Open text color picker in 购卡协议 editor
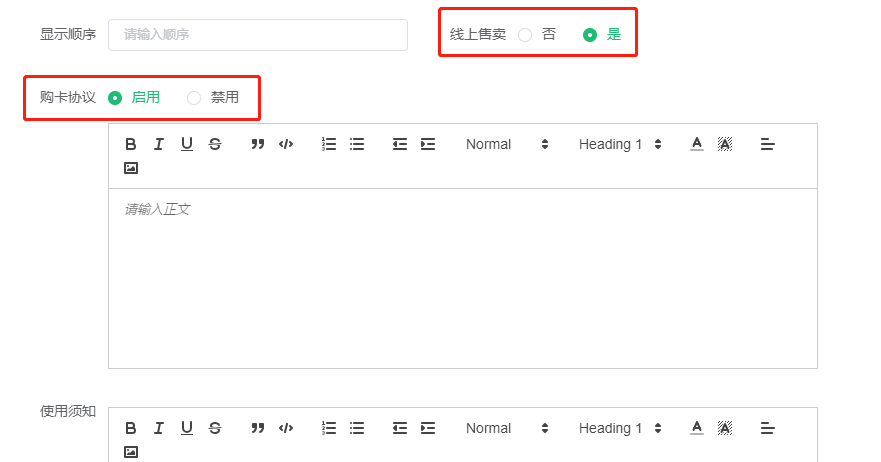This screenshot has height=462, width=881. tap(697, 144)
